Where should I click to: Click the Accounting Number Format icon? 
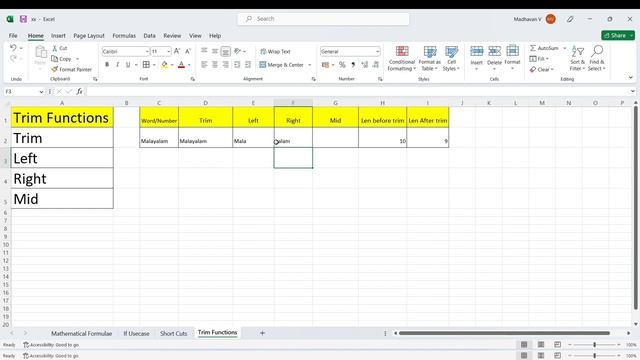click(325, 64)
